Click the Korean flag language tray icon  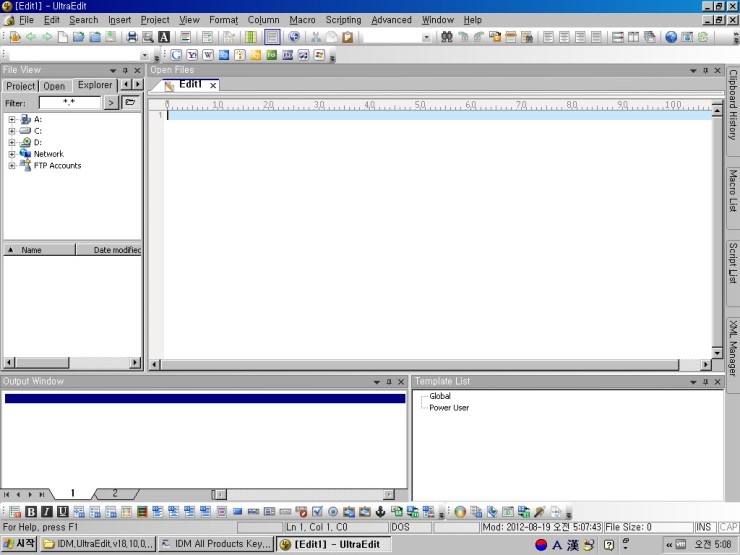(x=541, y=545)
